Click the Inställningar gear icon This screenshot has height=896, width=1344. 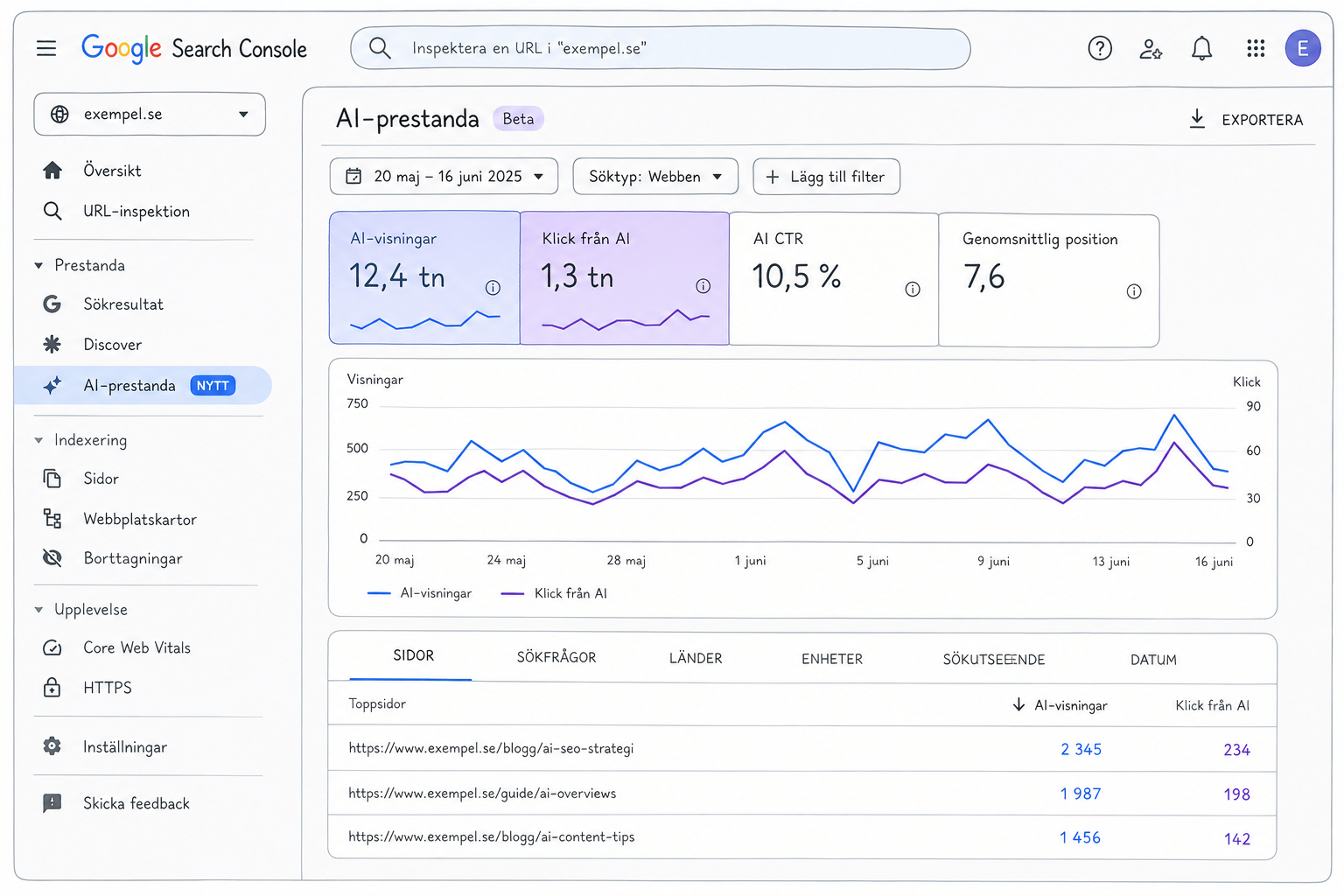[x=52, y=746]
